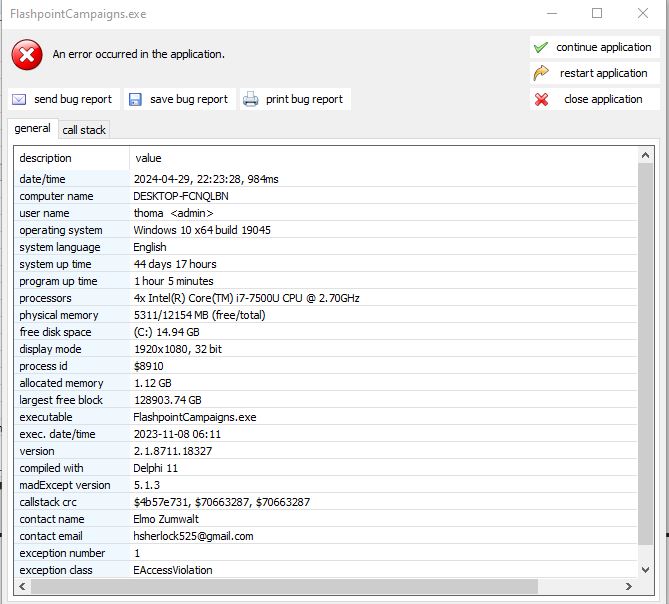Select allocated memory value 1.12 GB
This screenshot has width=669, height=604.
[x=153, y=383]
